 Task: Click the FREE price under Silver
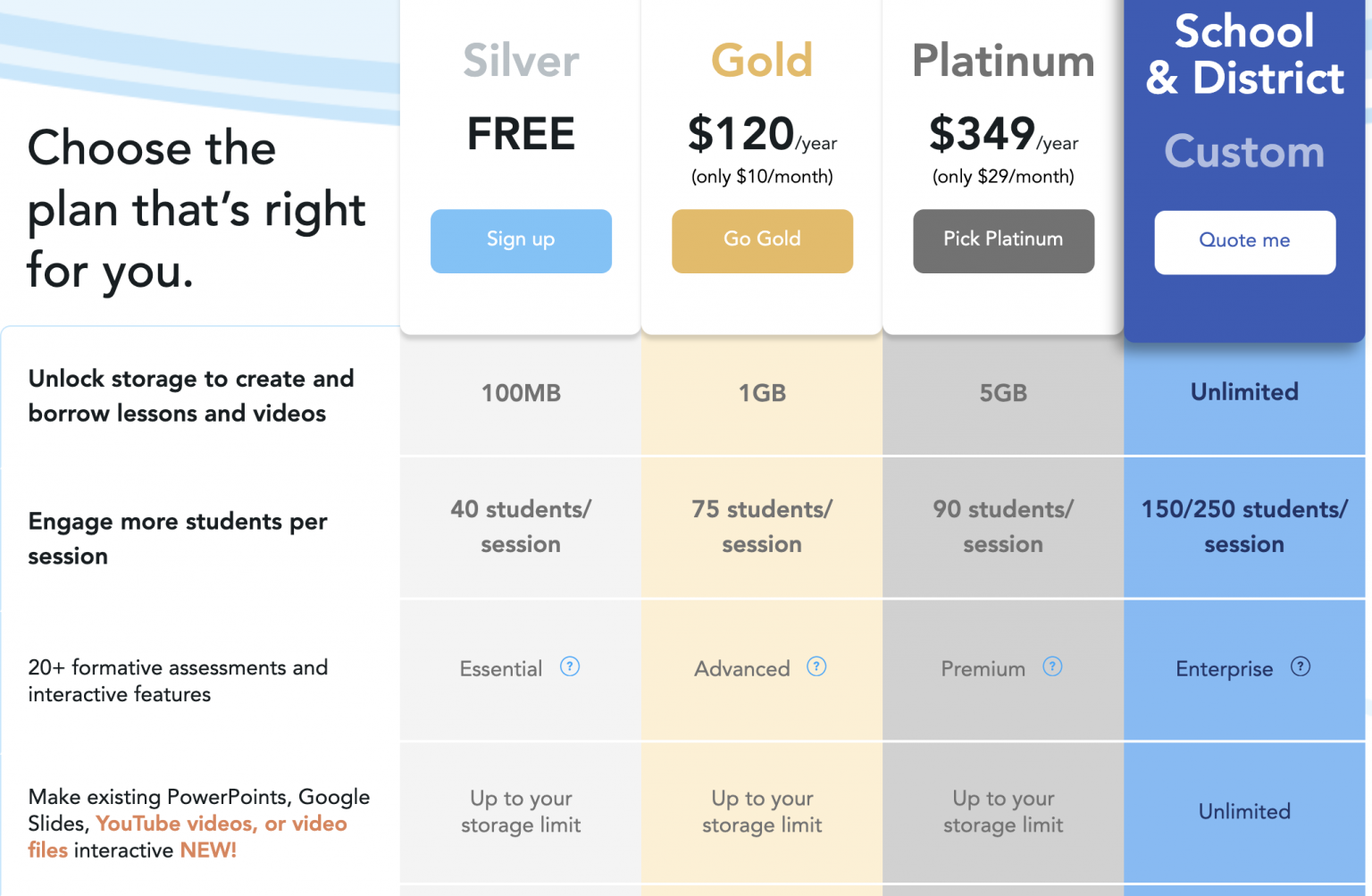521,134
